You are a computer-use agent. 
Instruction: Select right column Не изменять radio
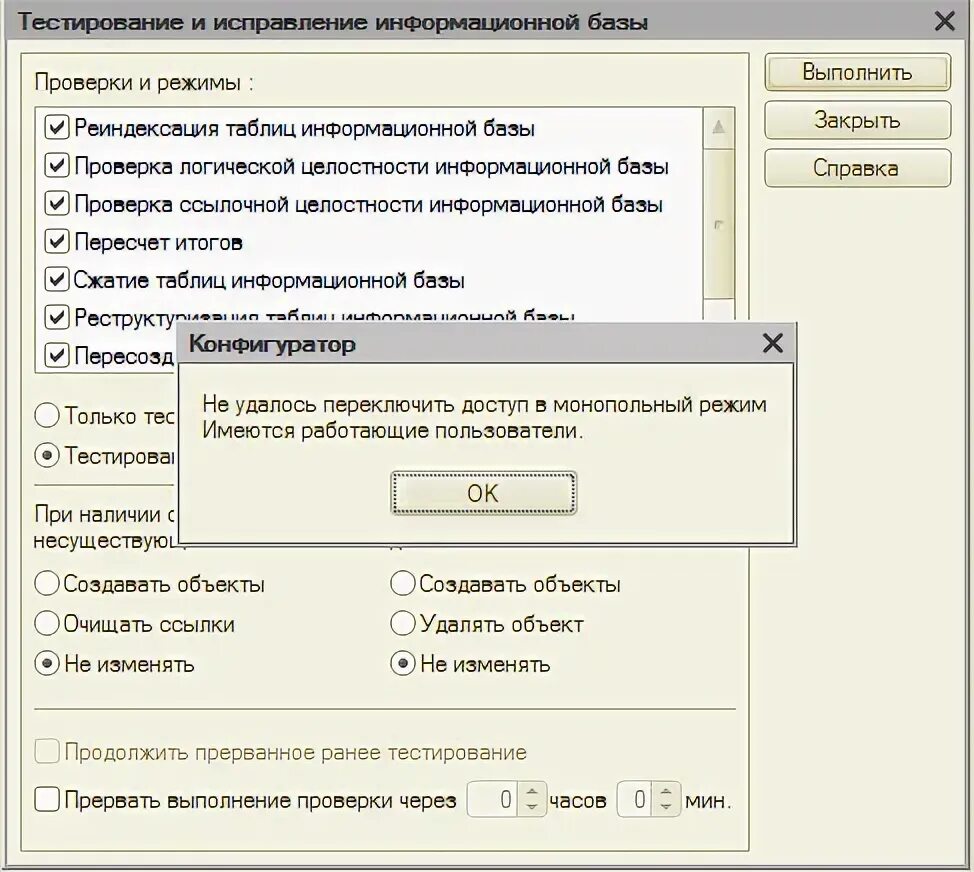click(403, 663)
